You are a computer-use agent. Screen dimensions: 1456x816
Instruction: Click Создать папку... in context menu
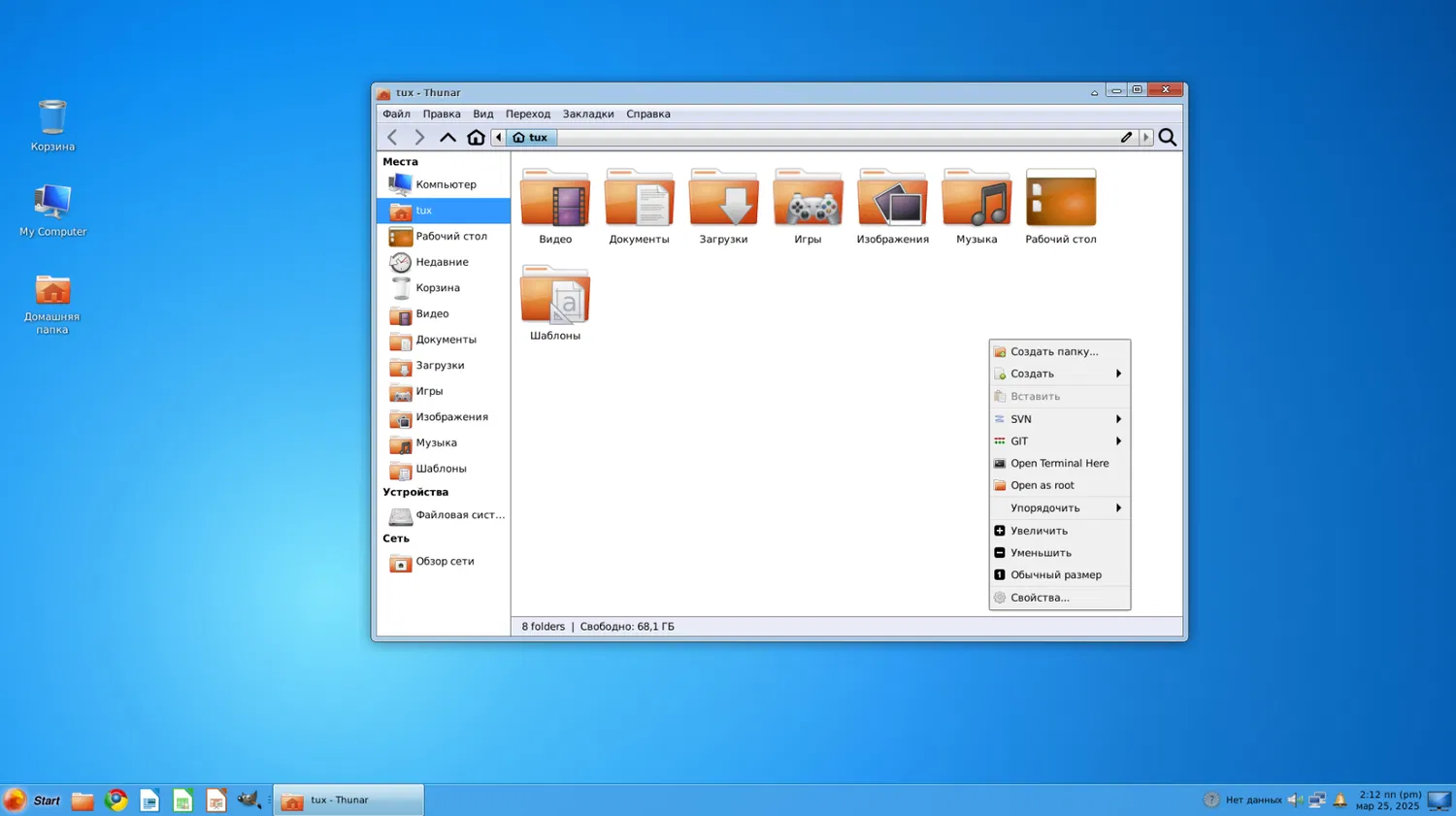coord(1054,352)
